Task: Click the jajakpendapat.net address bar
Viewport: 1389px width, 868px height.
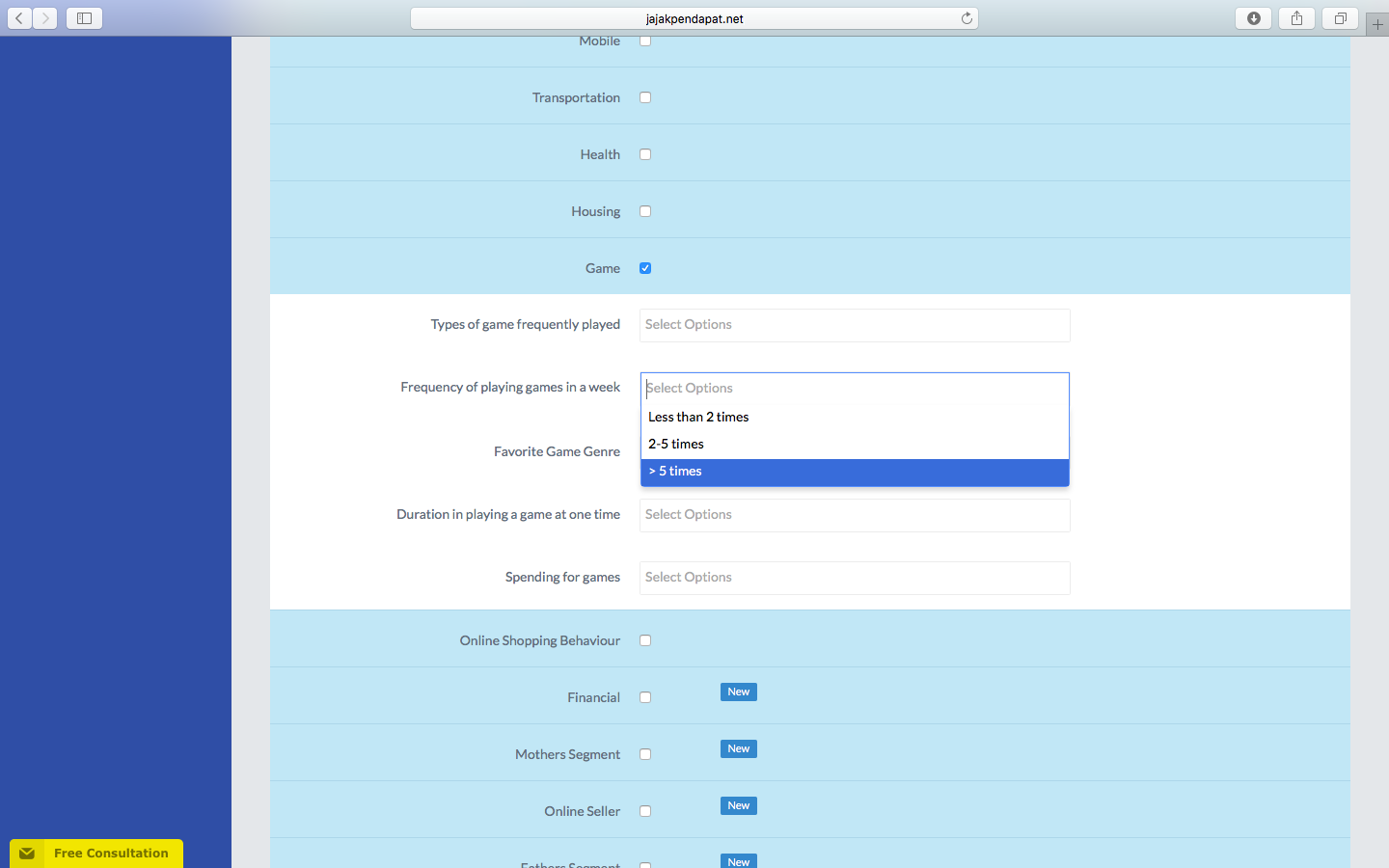Action: point(694,18)
